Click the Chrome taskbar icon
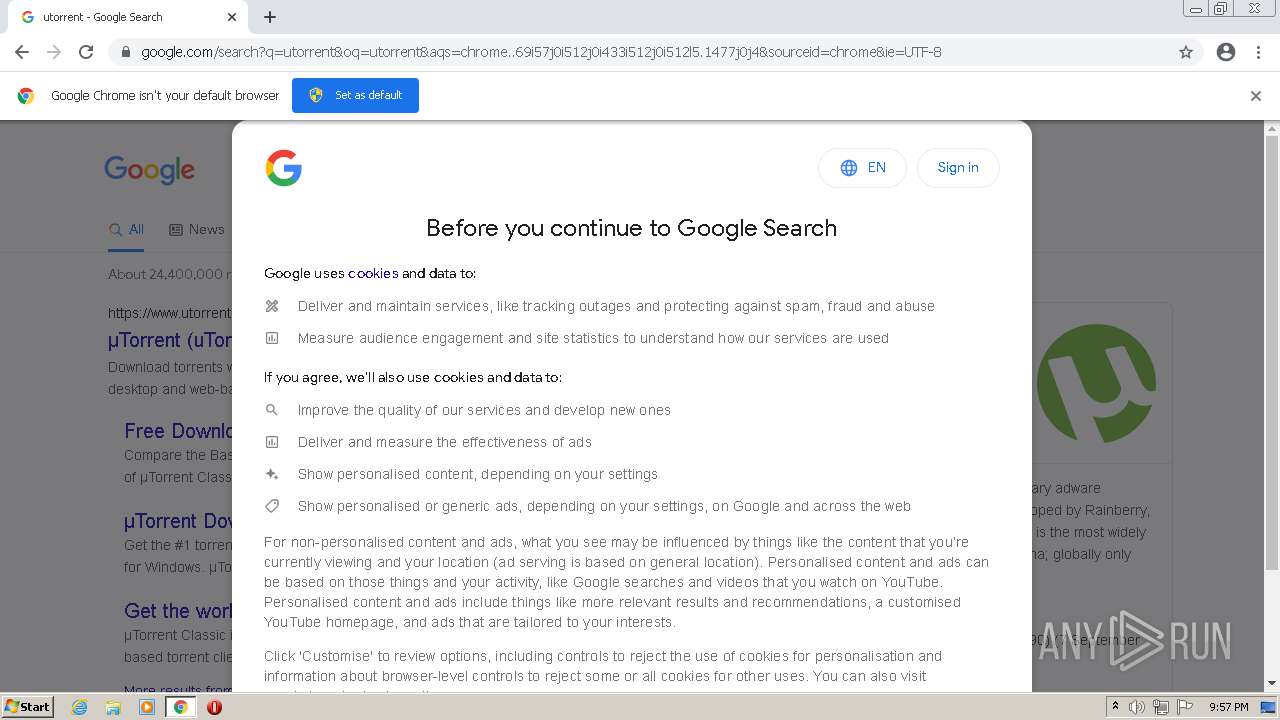Screen dimensions: 1280x720 [180, 707]
